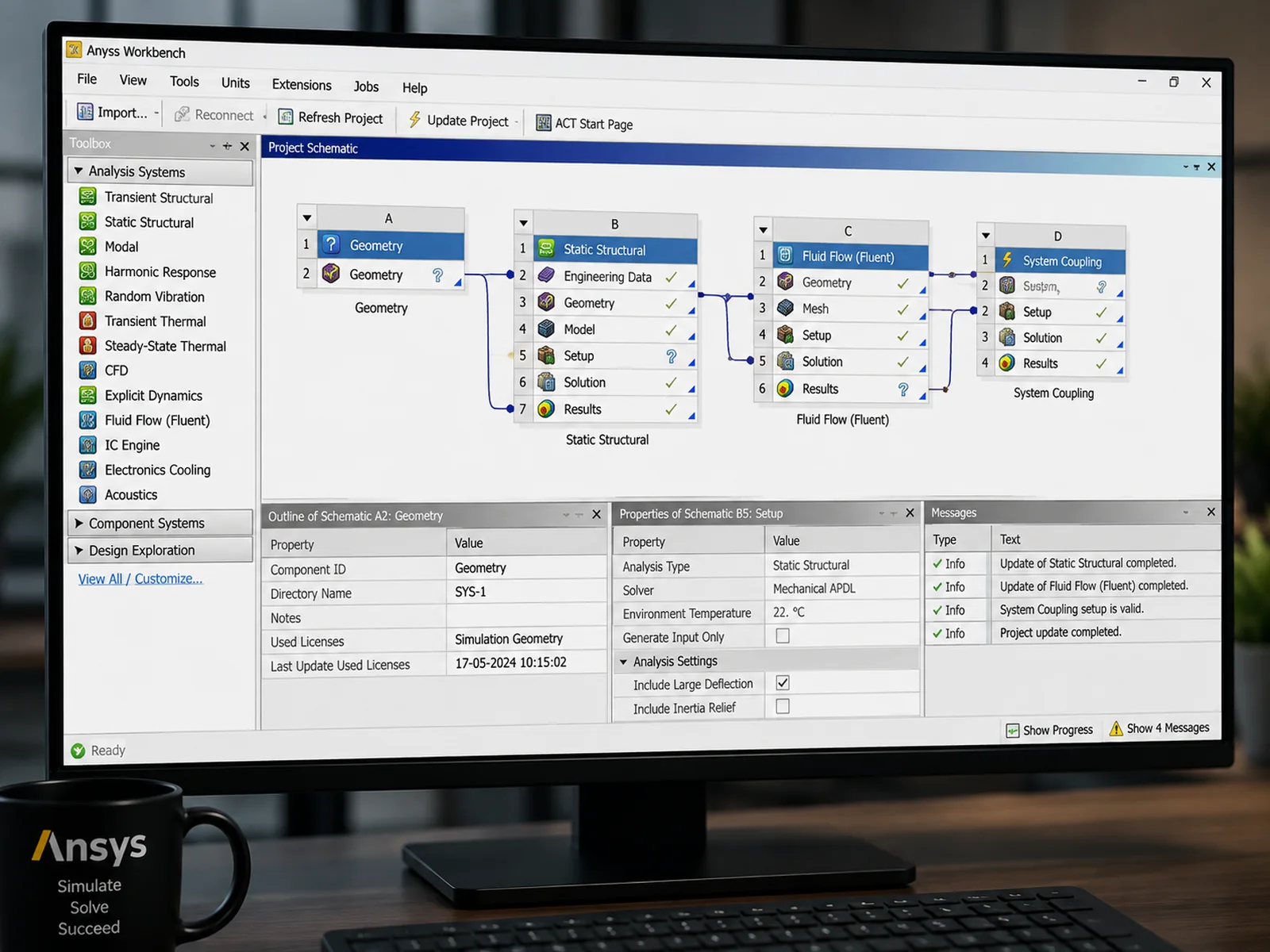This screenshot has height=952, width=1270.
Task: Open the Tools menu
Action: click(184, 81)
